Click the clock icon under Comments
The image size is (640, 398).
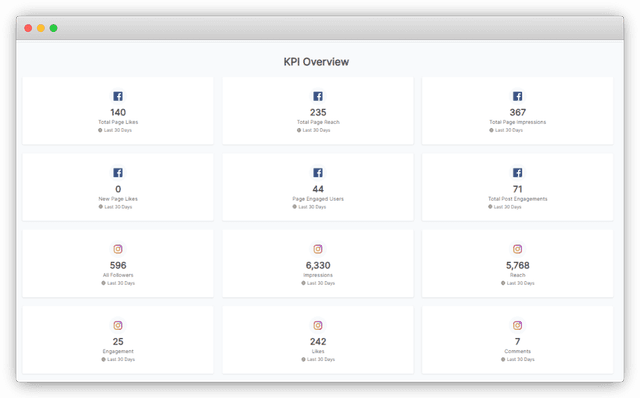503,359
